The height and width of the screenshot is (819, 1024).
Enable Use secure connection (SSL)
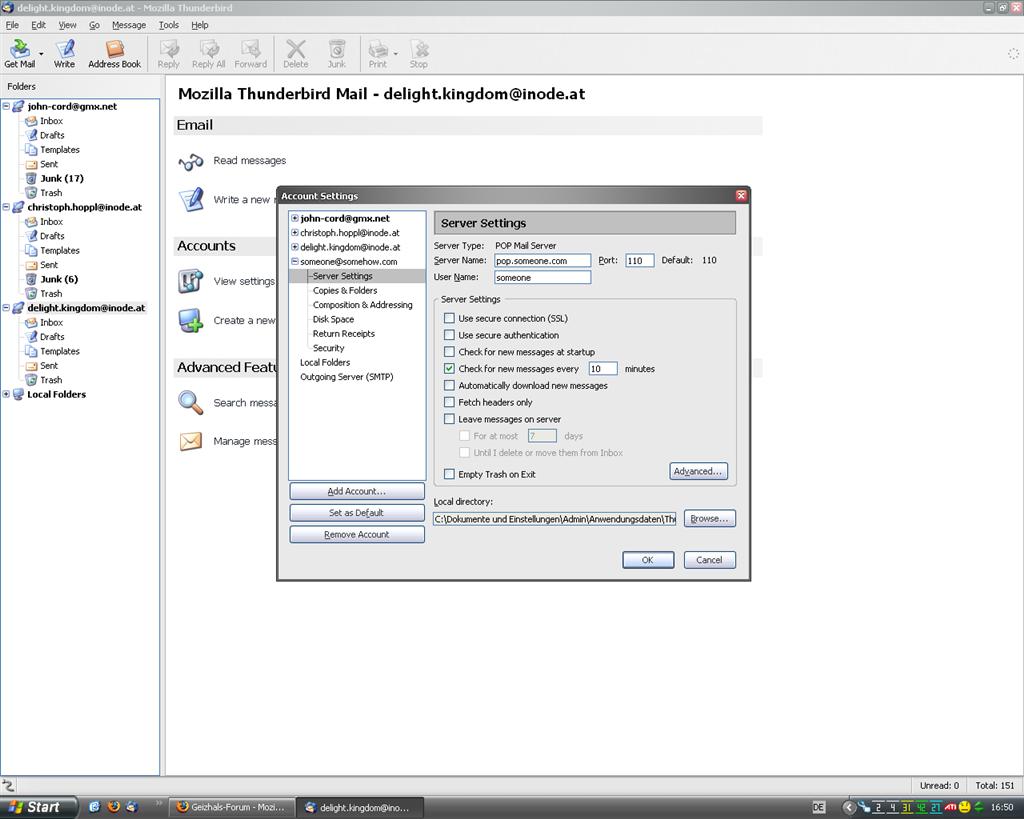[449, 318]
